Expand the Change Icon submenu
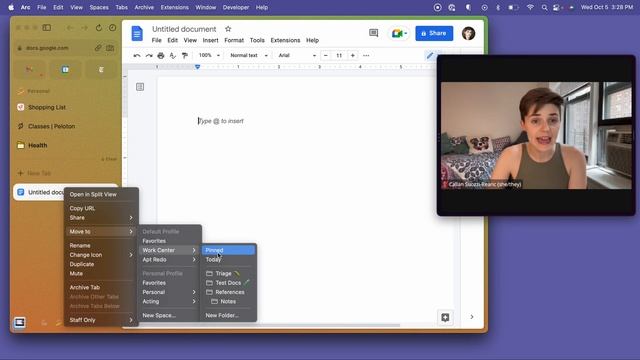Viewport: 640px width, 360px height. pyautogui.click(x=101, y=255)
